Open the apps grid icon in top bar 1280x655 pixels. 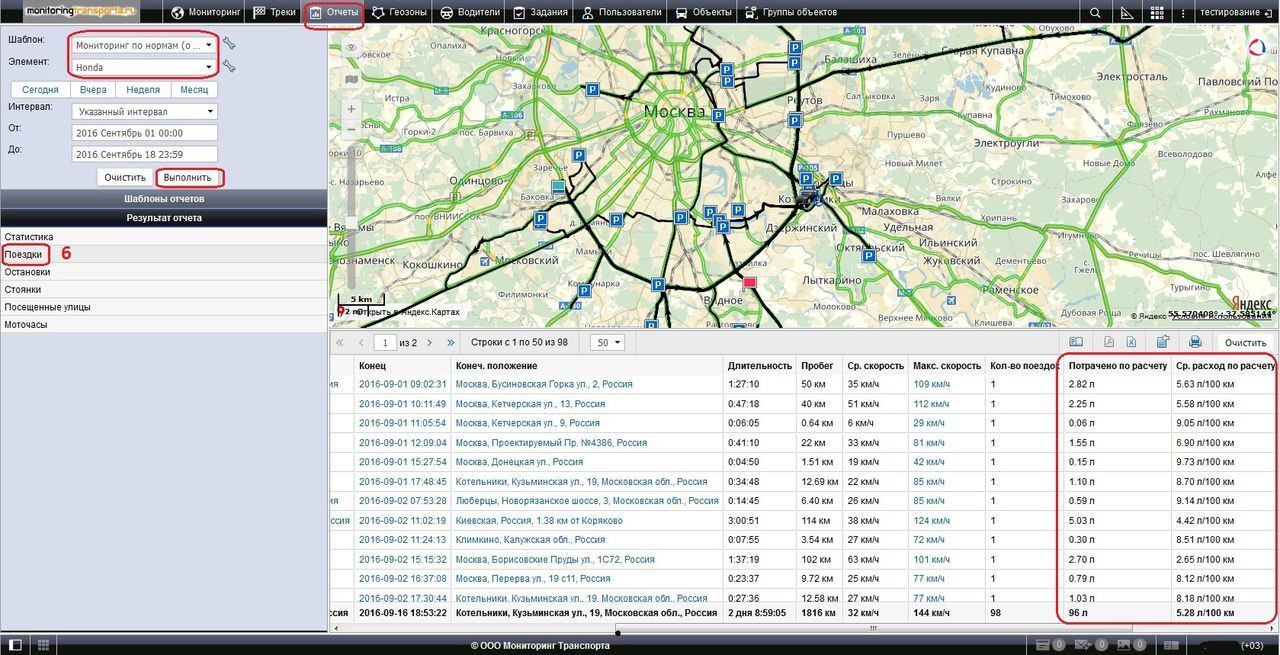point(1157,13)
